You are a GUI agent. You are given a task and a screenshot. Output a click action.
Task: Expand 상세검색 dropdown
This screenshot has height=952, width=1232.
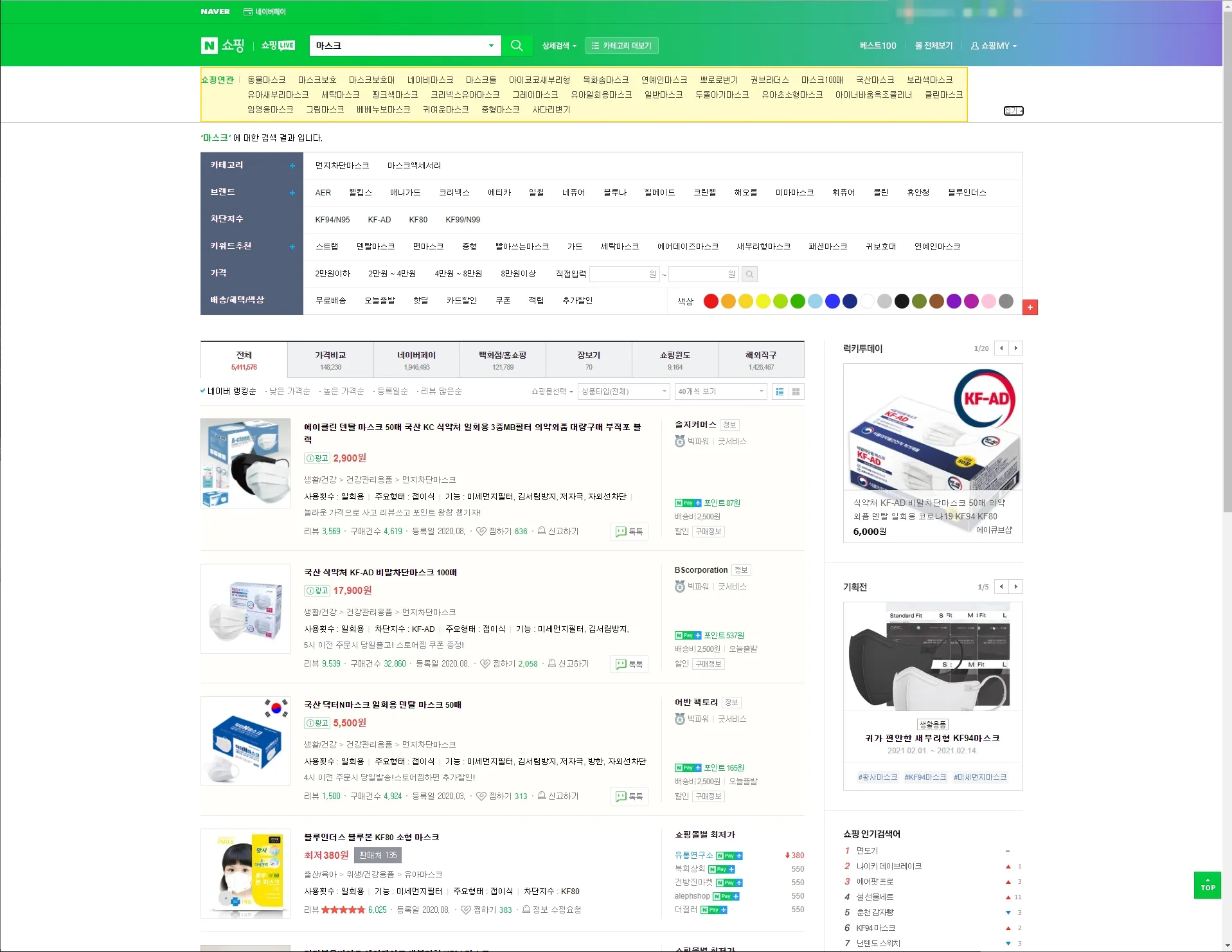point(559,46)
